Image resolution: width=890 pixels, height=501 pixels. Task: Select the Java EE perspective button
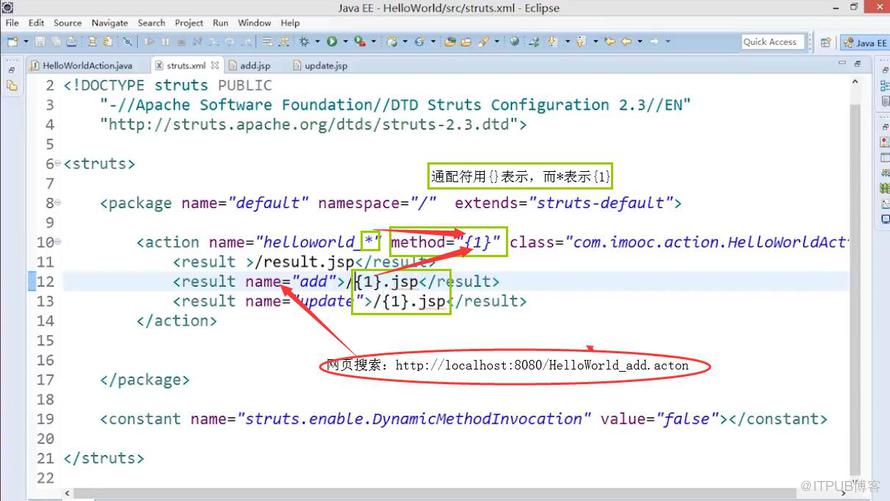click(x=865, y=43)
